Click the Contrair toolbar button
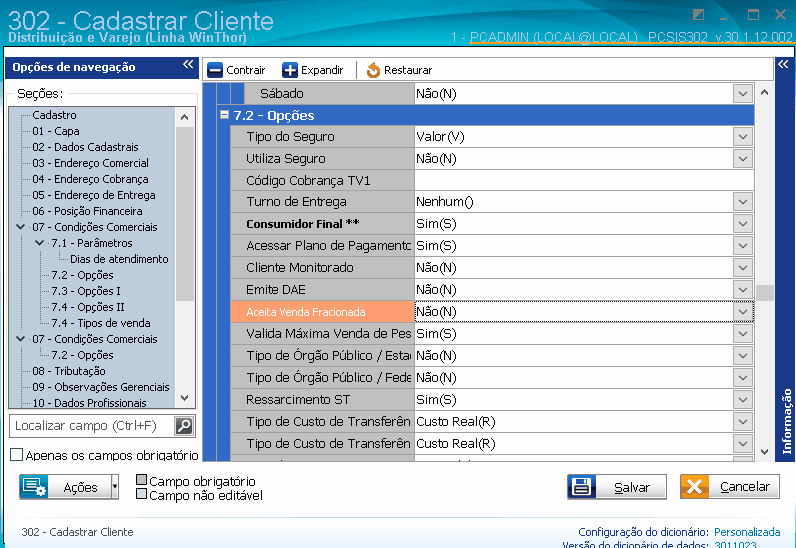 pos(237,70)
